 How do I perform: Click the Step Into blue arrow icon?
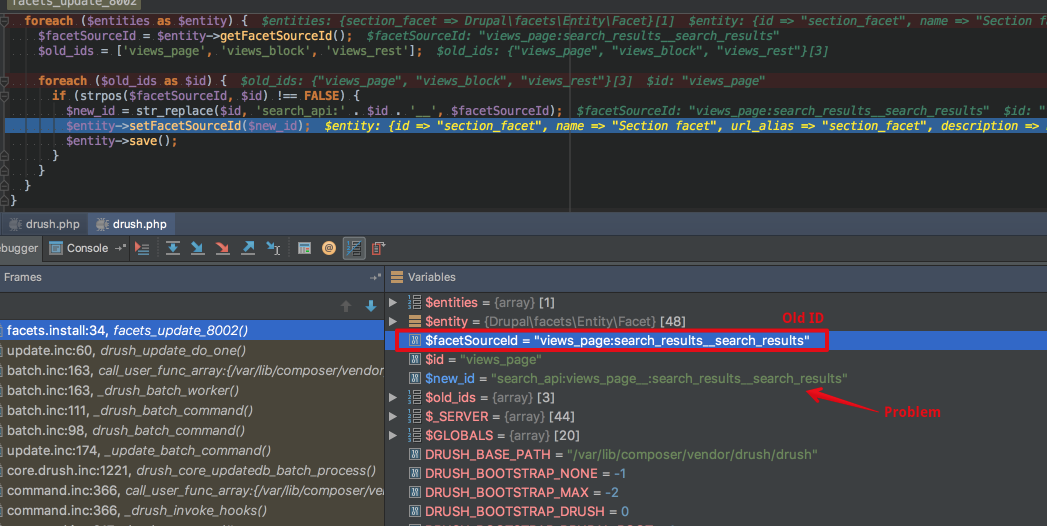[x=197, y=248]
